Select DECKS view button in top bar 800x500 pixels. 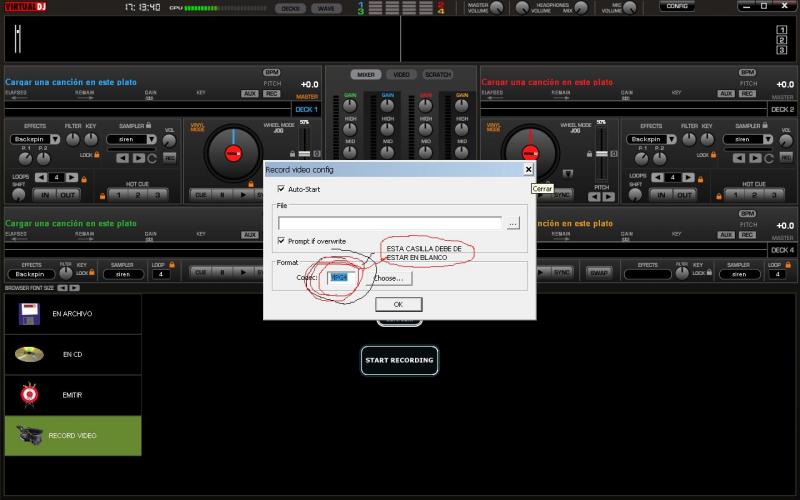[290, 8]
